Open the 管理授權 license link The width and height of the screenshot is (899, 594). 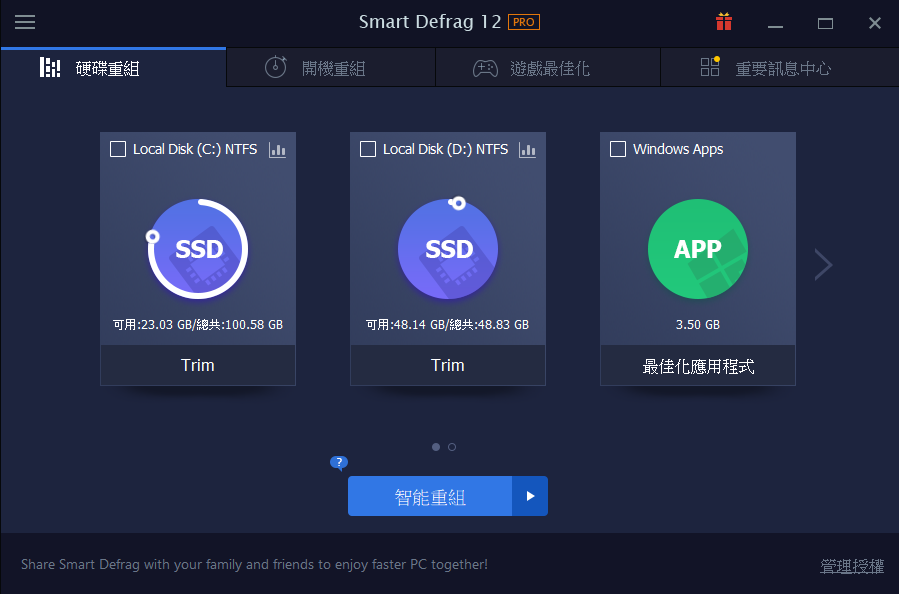pyautogui.click(x=852, y=566)
